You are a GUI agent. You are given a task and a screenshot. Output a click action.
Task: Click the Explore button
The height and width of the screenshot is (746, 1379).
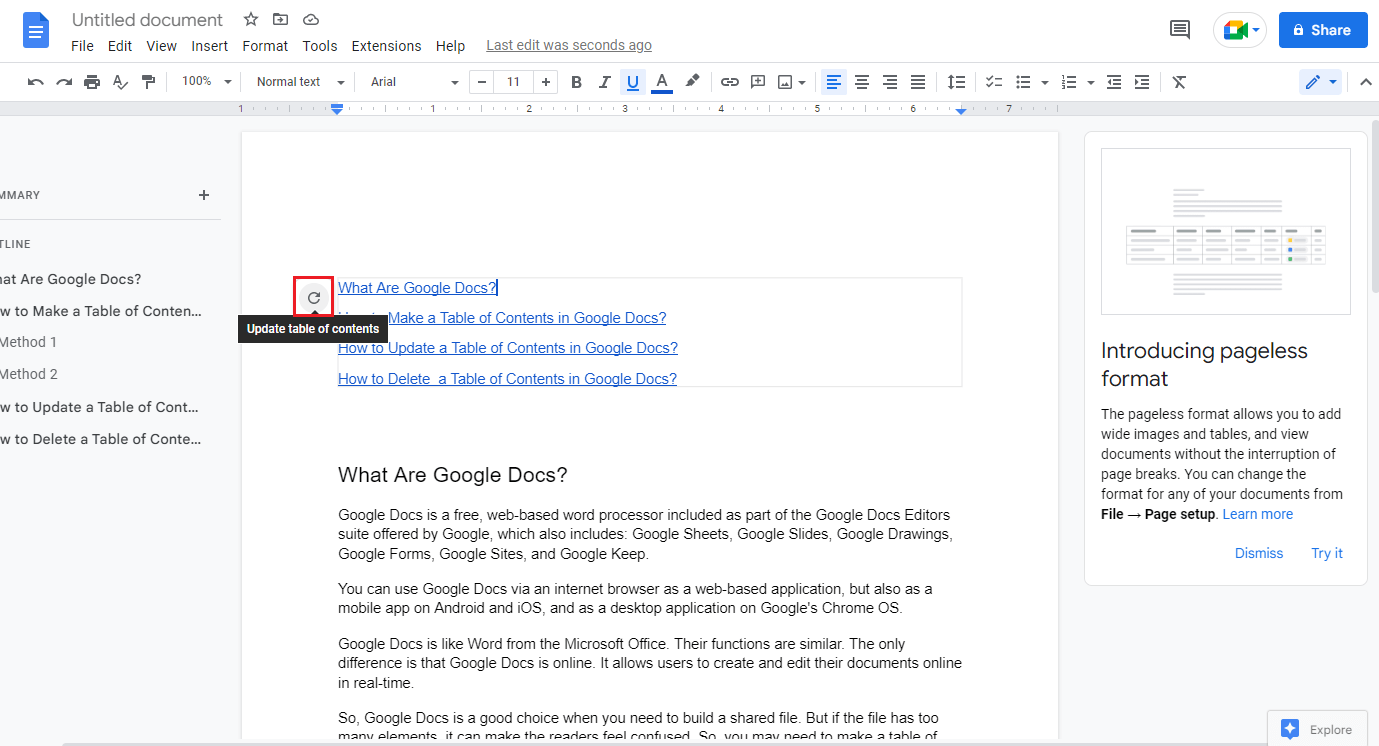coord(1318,729)
